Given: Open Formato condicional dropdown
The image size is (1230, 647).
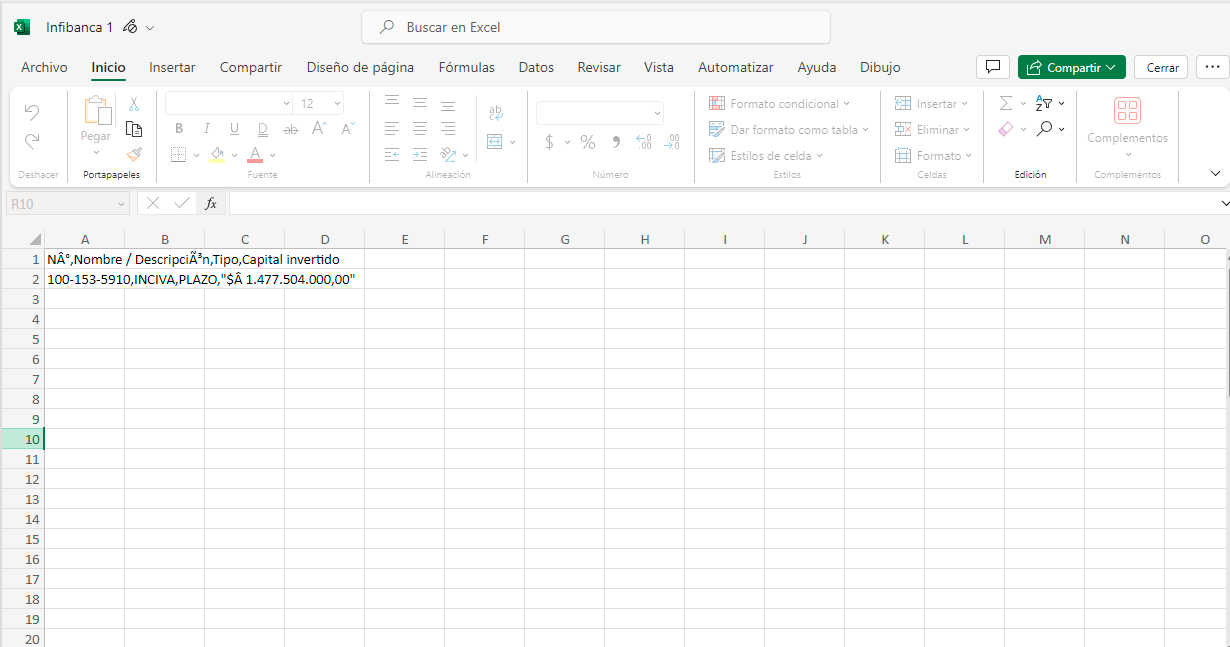Looking at the screenshot, I should [x=780, y=104].
